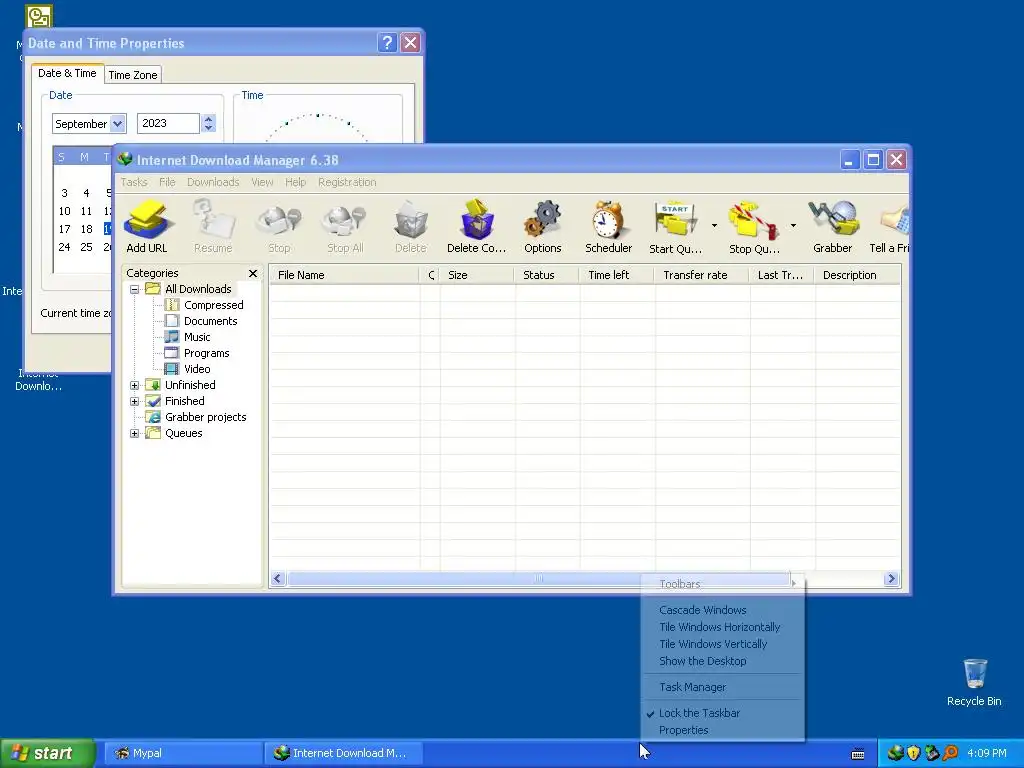Collapse the All Downloads tree node
The width and height of the screenshot is (1024, 768).
click(135, 289)
